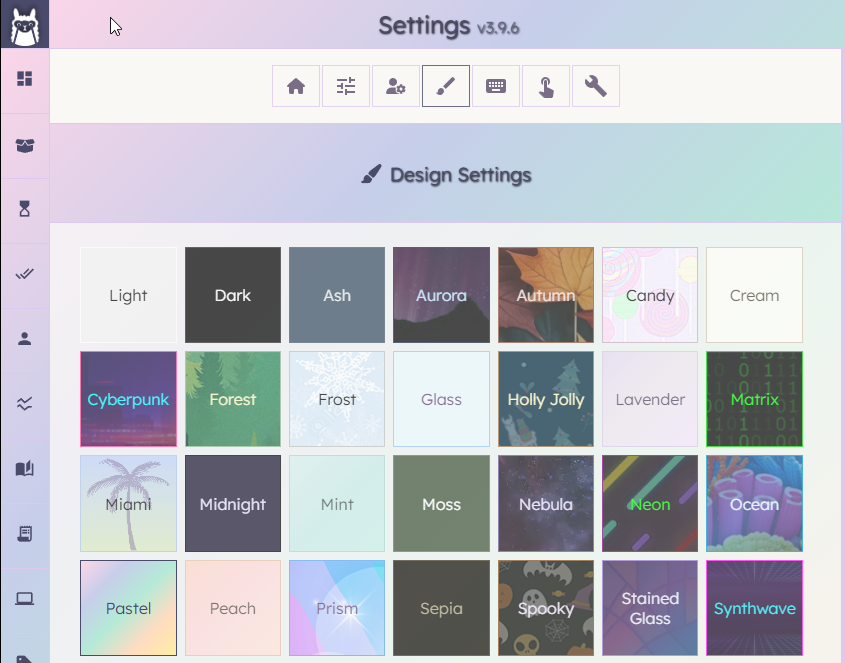Open the general preferences sliders icon
The width and height of the screenshot is (845, 663).
click(x=346, y=86)
